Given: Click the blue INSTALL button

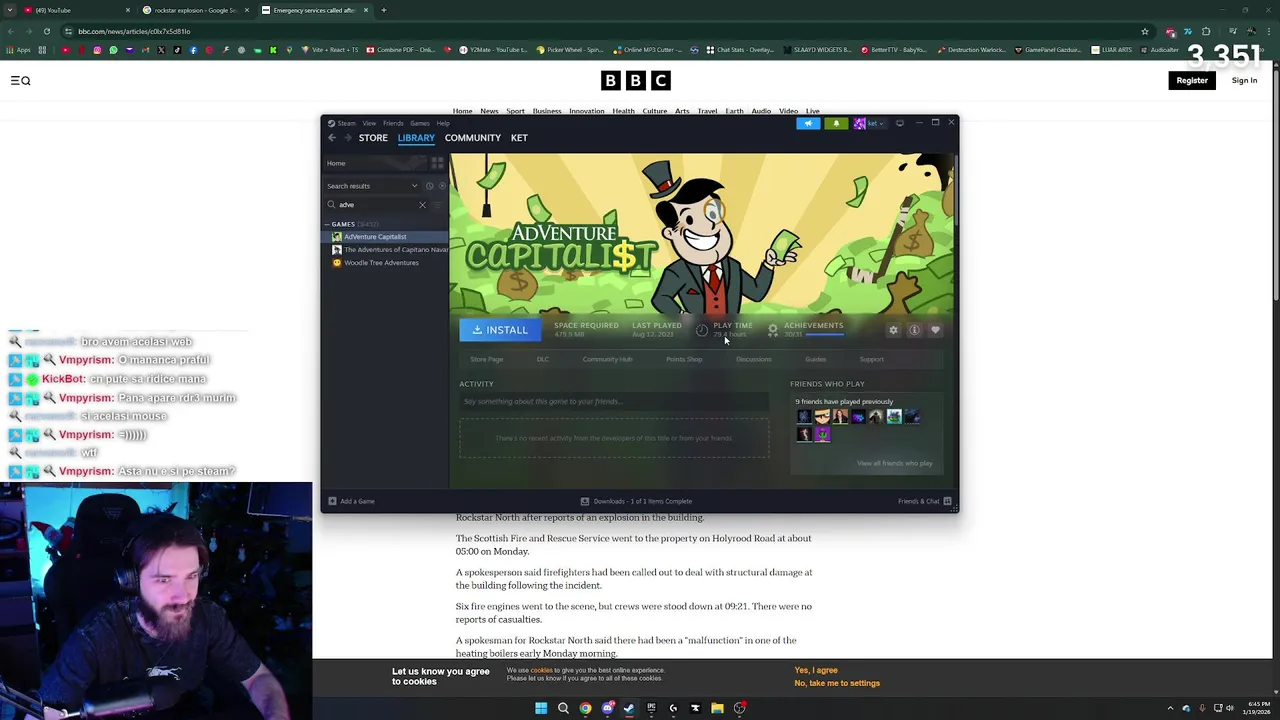Looking at the screenshot, I should click(500, 330).
